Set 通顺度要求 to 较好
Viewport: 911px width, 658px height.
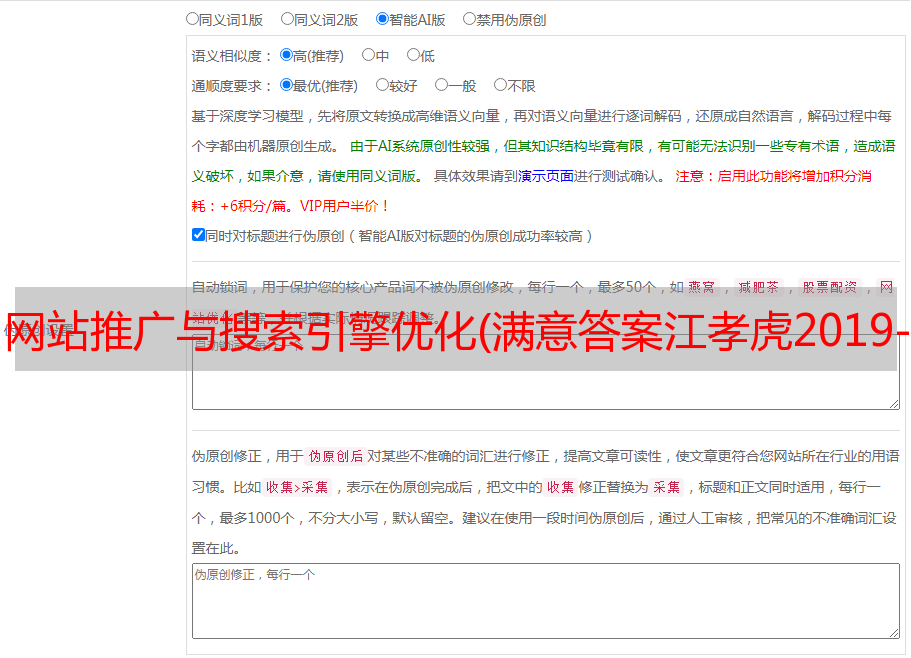382,85
